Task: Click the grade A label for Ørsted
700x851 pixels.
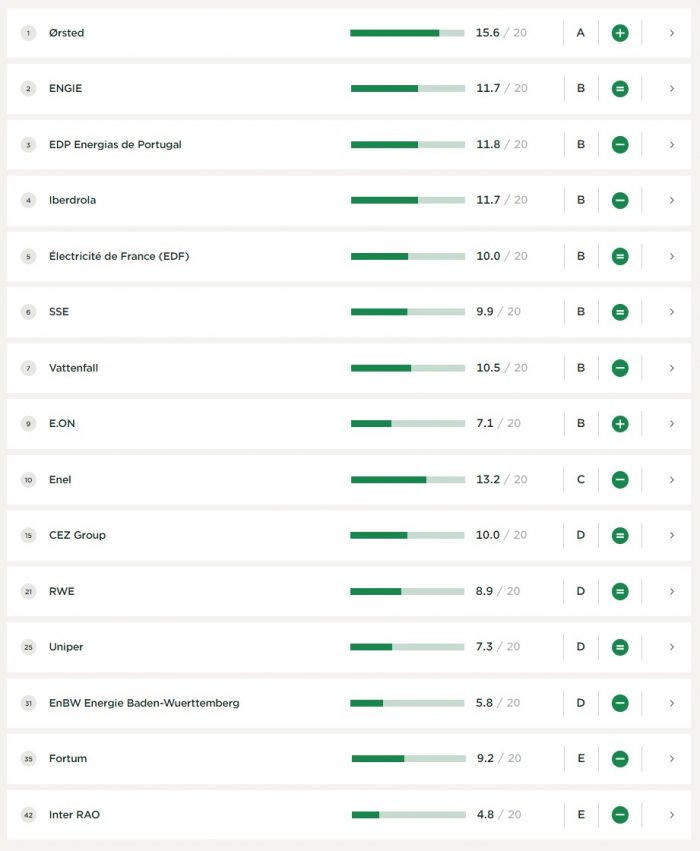Action: point(580,33)
